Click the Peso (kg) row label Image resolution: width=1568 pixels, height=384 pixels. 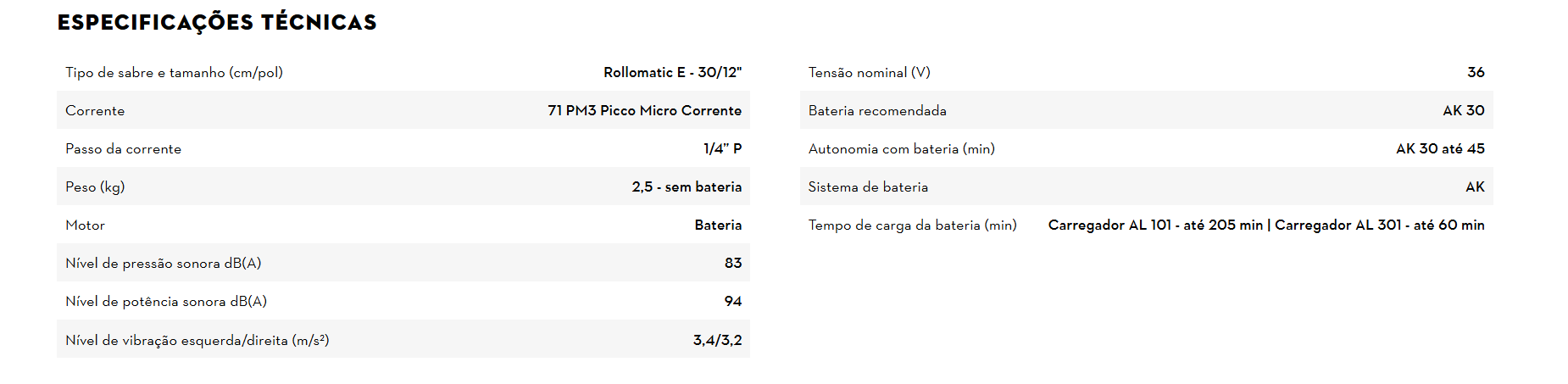(x=95, y=187)
